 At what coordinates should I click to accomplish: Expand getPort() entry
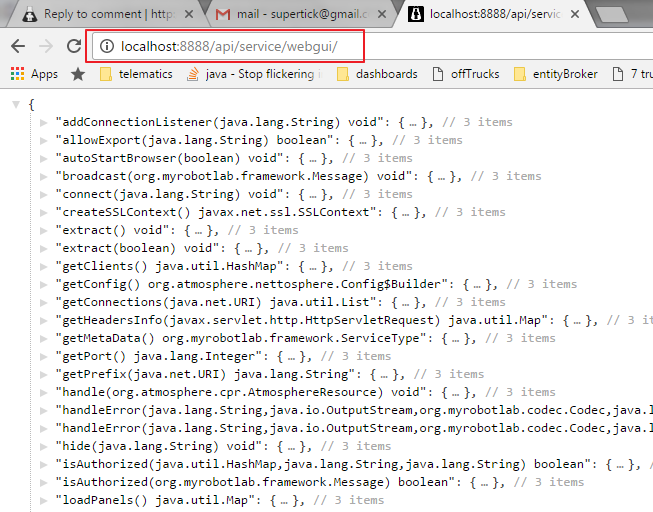point(43,356)
